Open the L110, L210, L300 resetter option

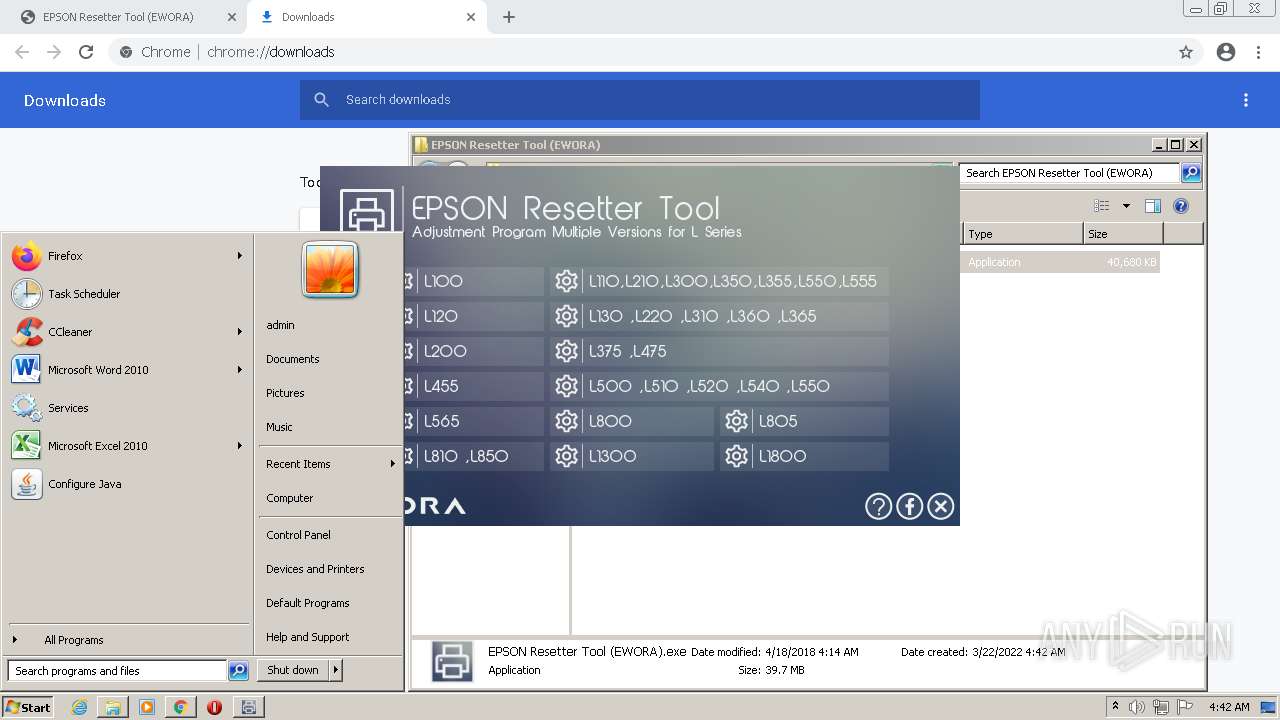tap(719, 281)
